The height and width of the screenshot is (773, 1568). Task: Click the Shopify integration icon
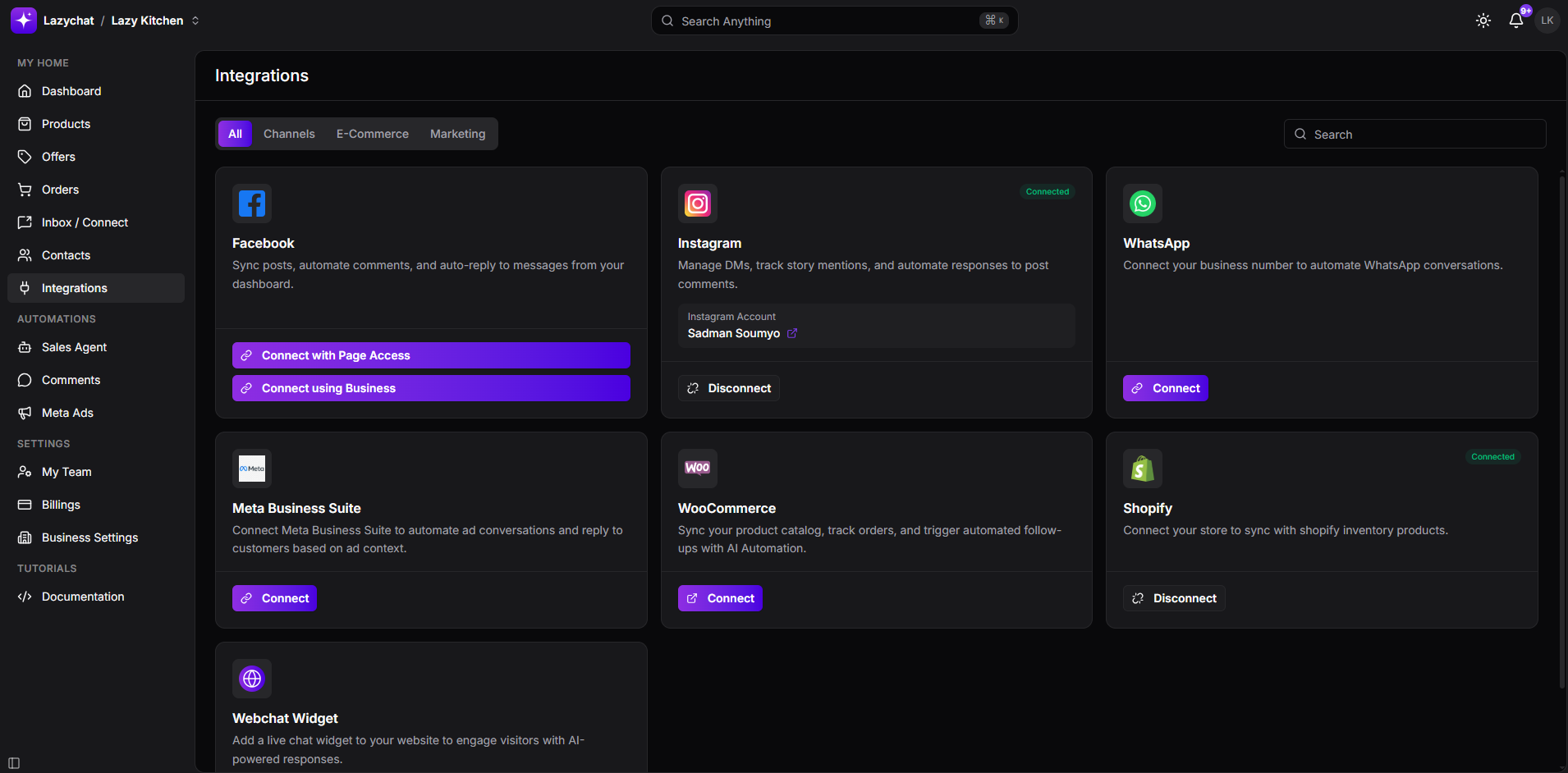pos(1142,469)
